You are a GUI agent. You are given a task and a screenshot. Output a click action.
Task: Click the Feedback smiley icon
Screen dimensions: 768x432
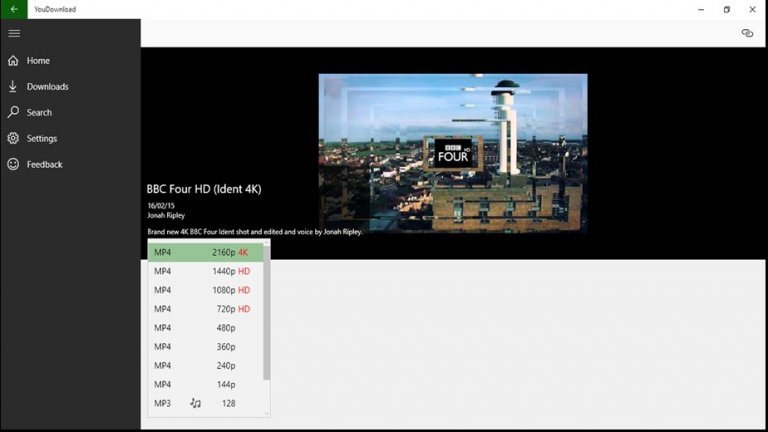pyautogui.click(x=13, y=164)
